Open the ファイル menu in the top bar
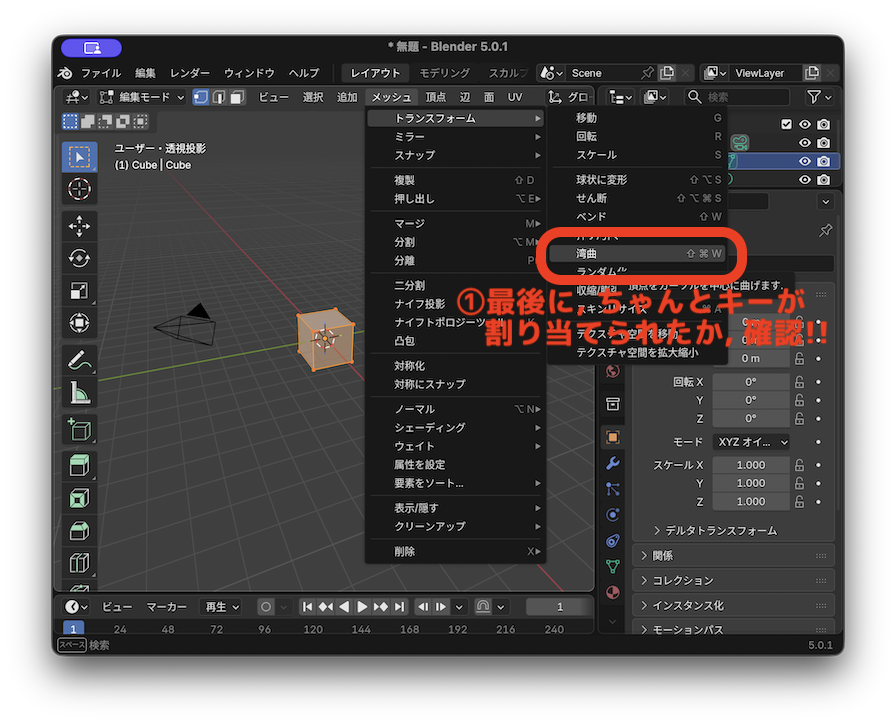This screenshot has height=724, width=896. click(x=101, y=73)
